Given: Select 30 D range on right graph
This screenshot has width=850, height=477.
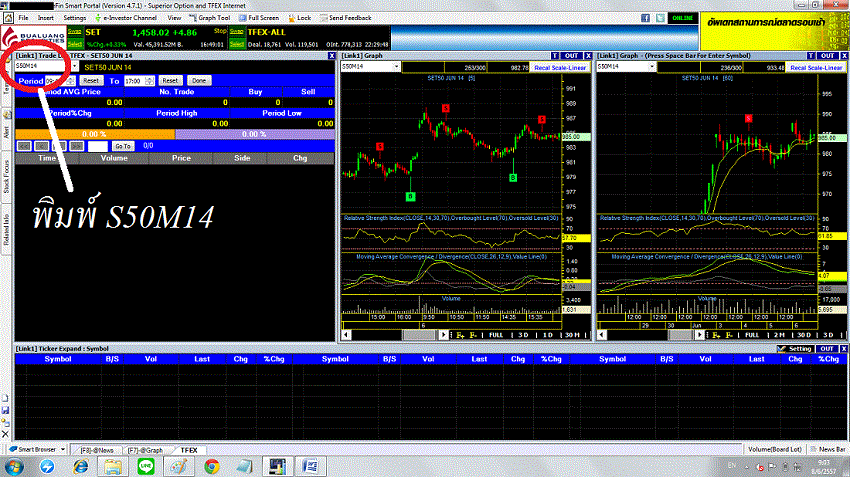Looking at the screenshot, I should click(x=804, y=335).
